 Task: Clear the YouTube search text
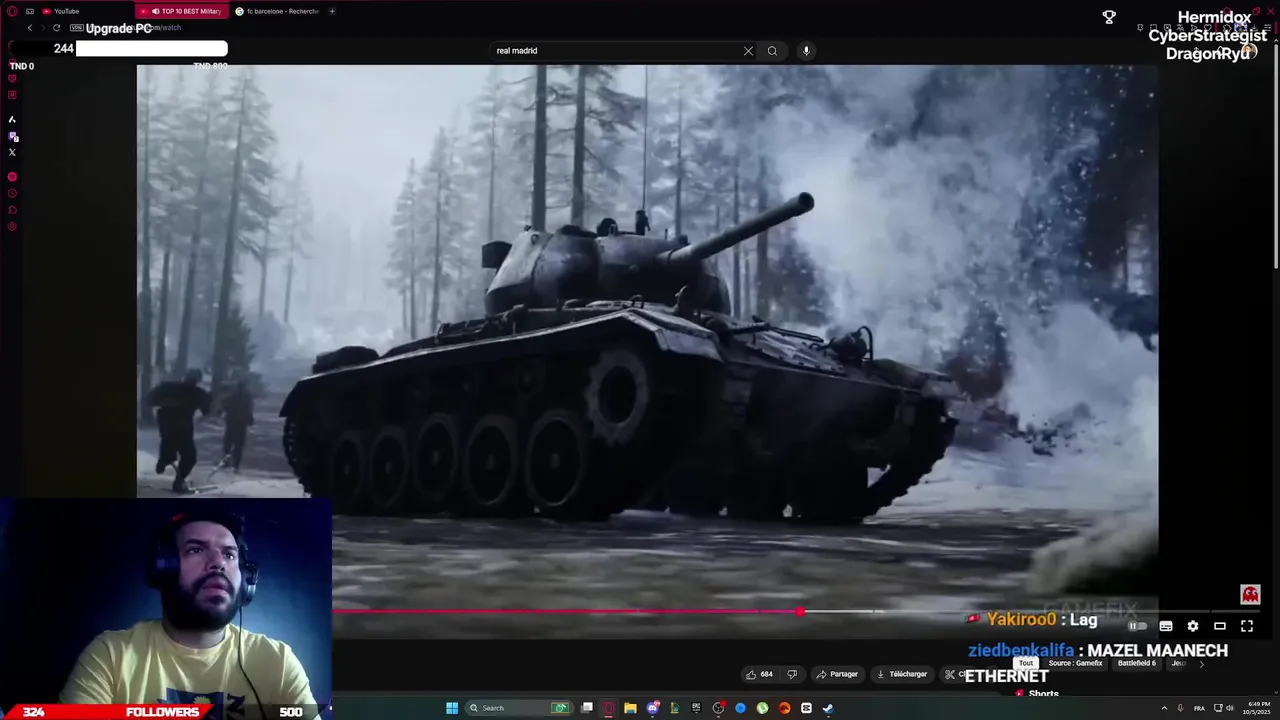(748, 51)
